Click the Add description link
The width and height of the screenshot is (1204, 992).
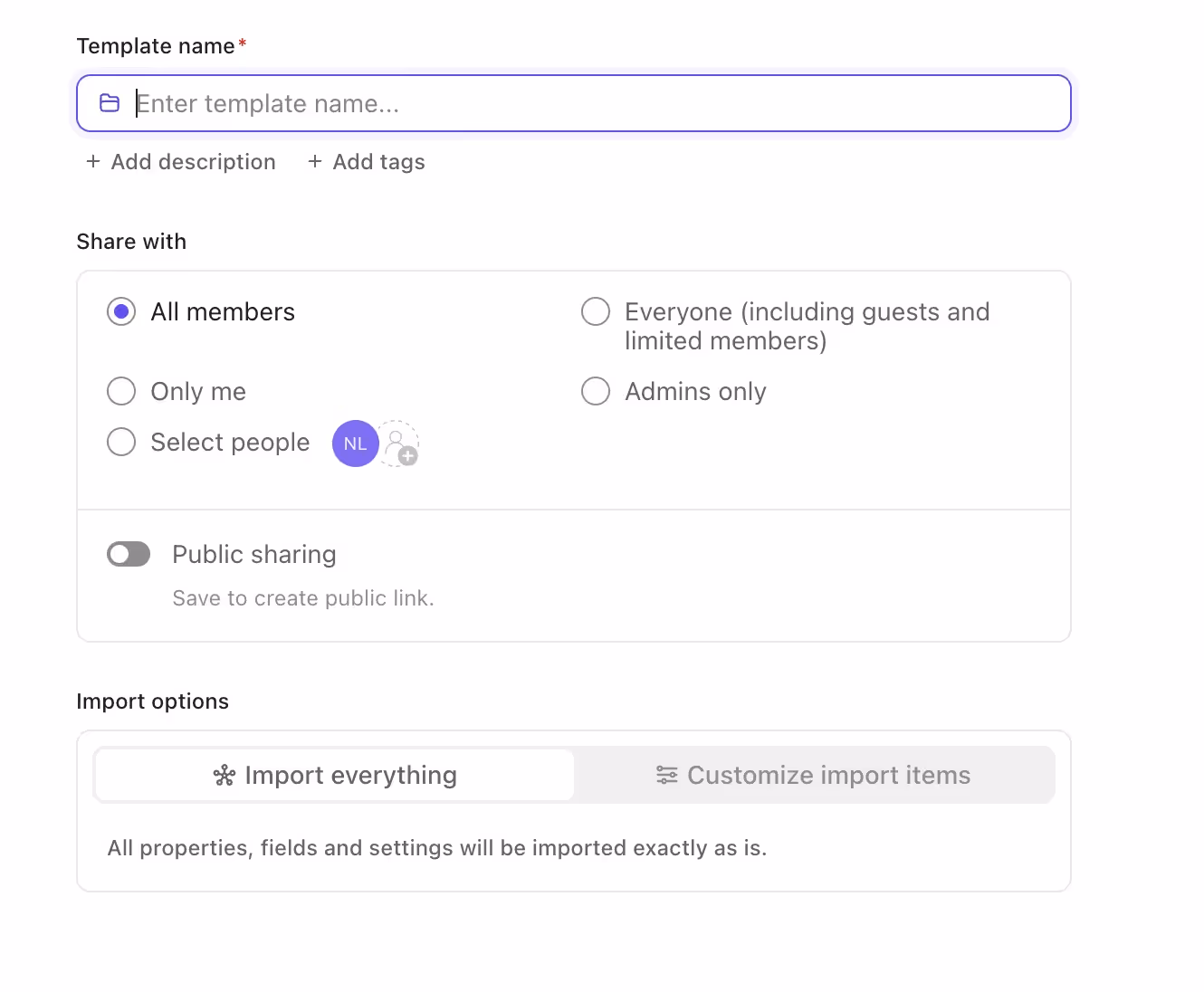tap(193, 162)
